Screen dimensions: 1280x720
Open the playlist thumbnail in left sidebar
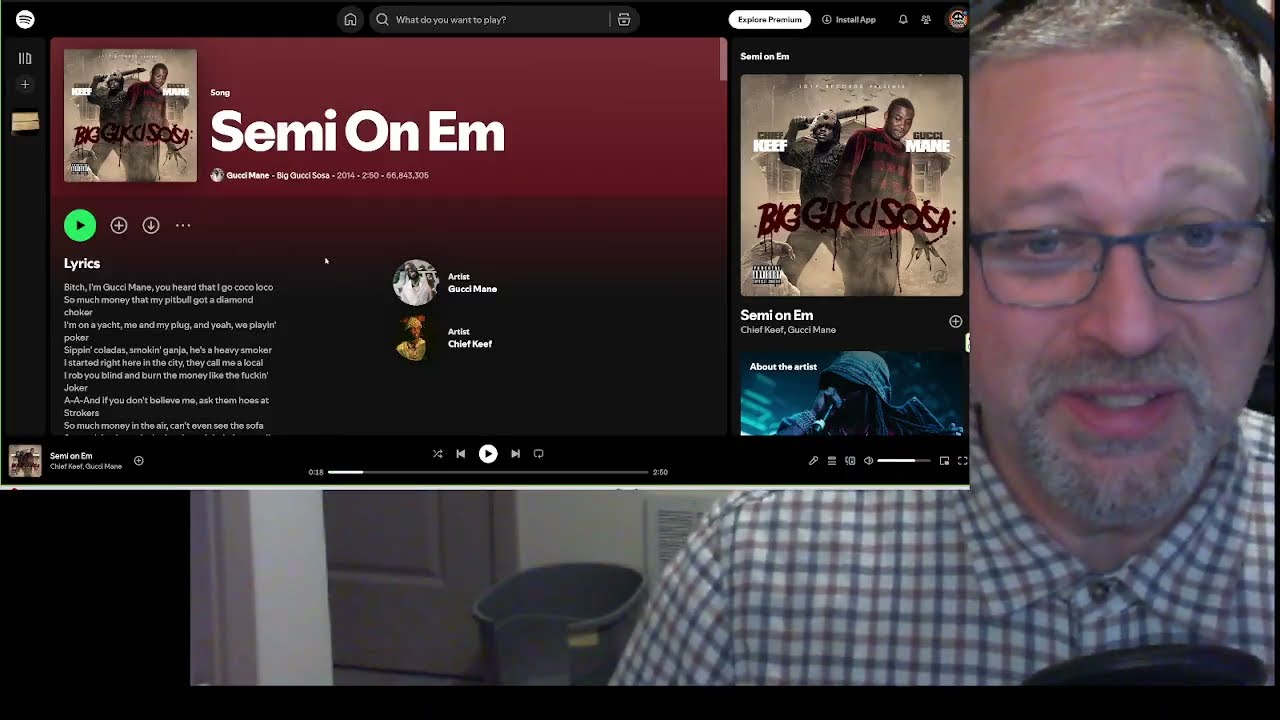click(25, 123)
